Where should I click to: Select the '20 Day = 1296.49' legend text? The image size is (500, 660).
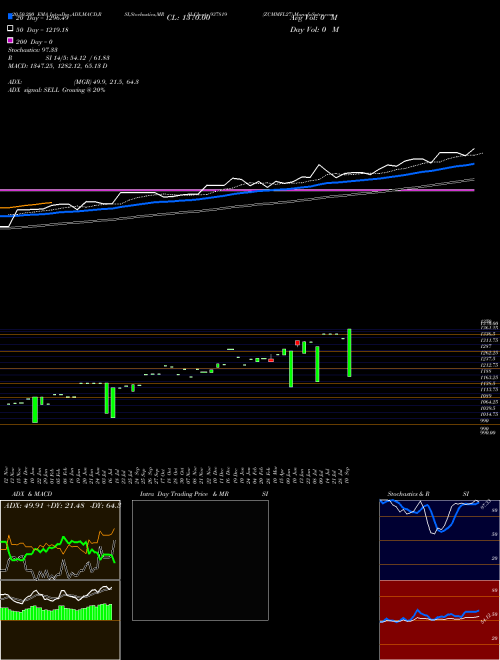pyautogui.click(x=42, y=18)
